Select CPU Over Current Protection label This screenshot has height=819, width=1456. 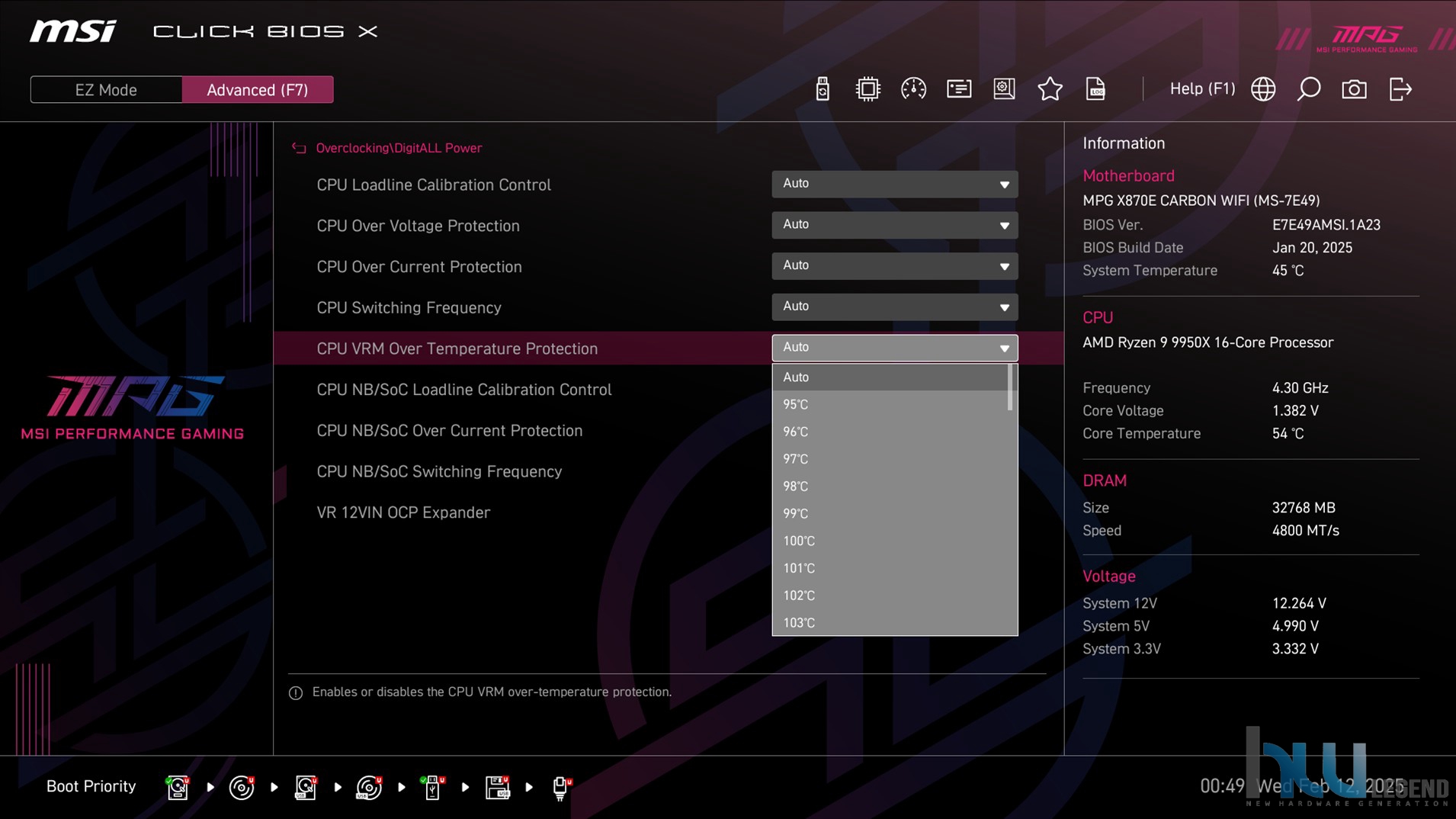point(419,267)
